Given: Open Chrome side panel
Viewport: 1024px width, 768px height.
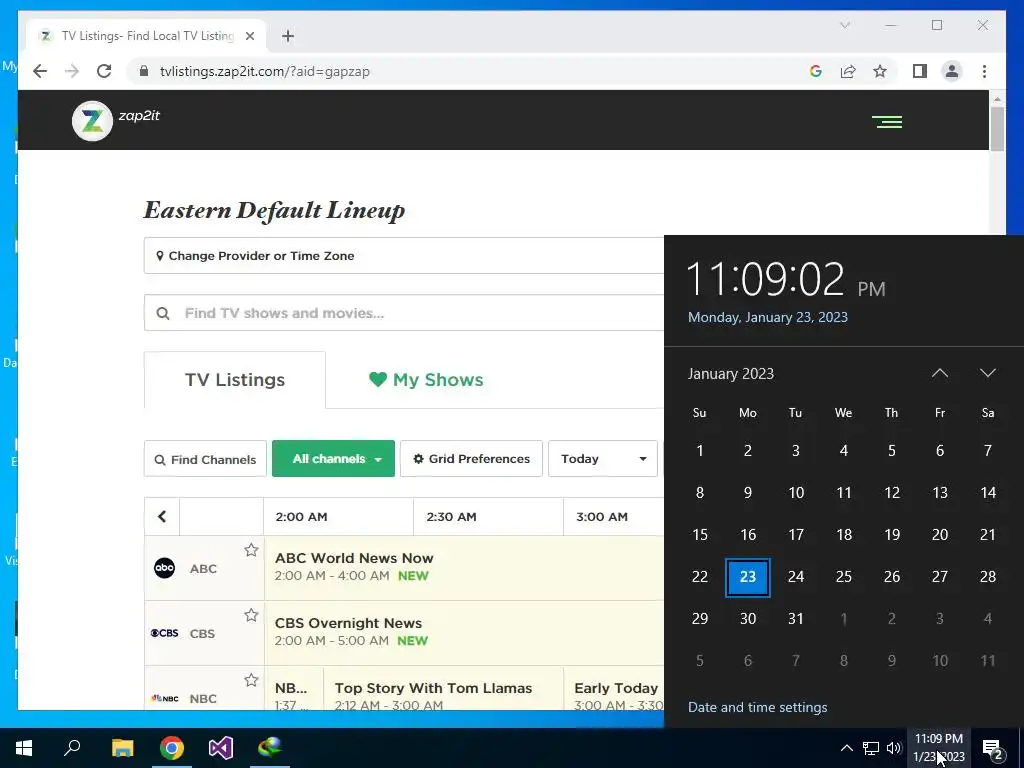Looking at the screenshot, I should tap(920, 71).
